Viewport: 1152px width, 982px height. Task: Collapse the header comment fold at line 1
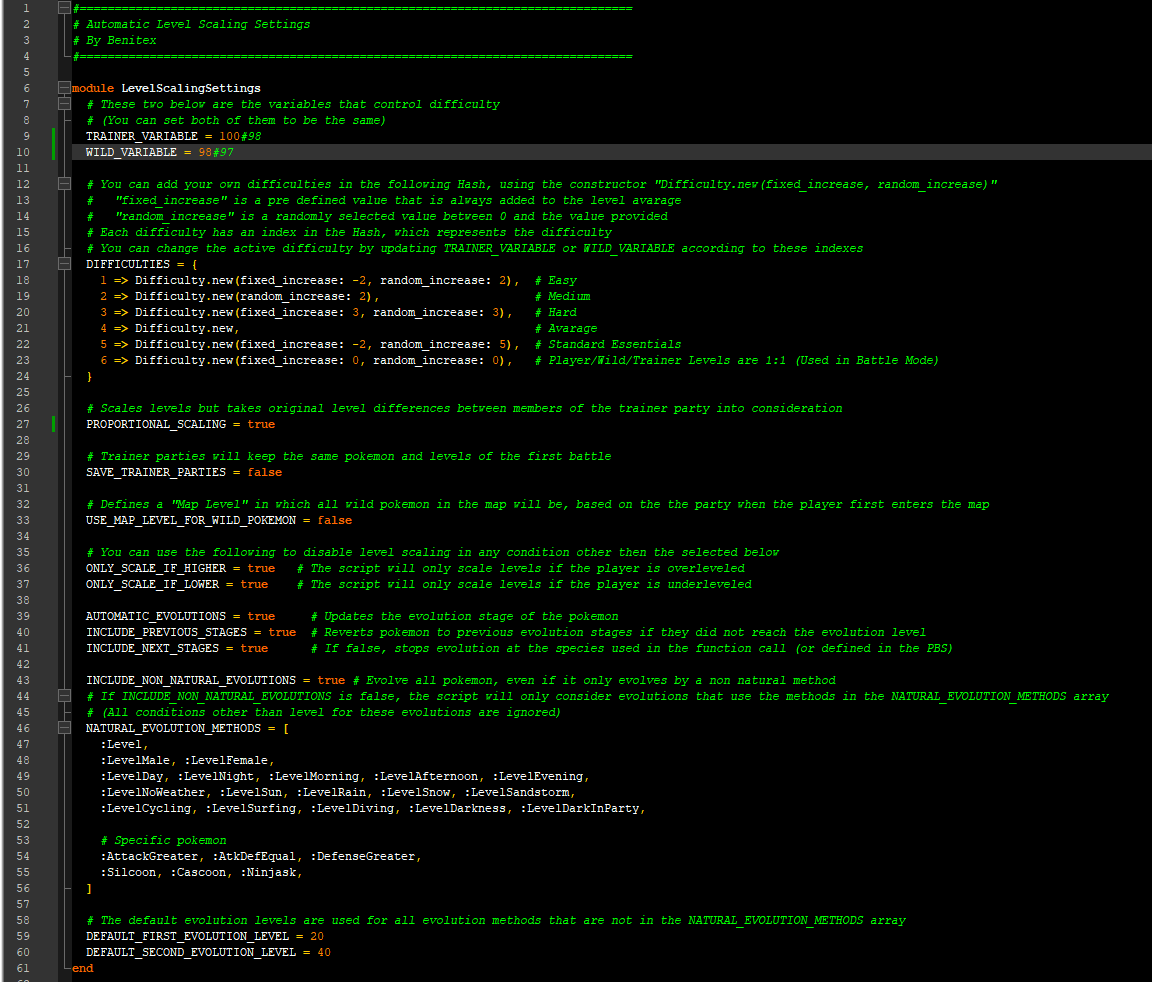coord(65,8)
